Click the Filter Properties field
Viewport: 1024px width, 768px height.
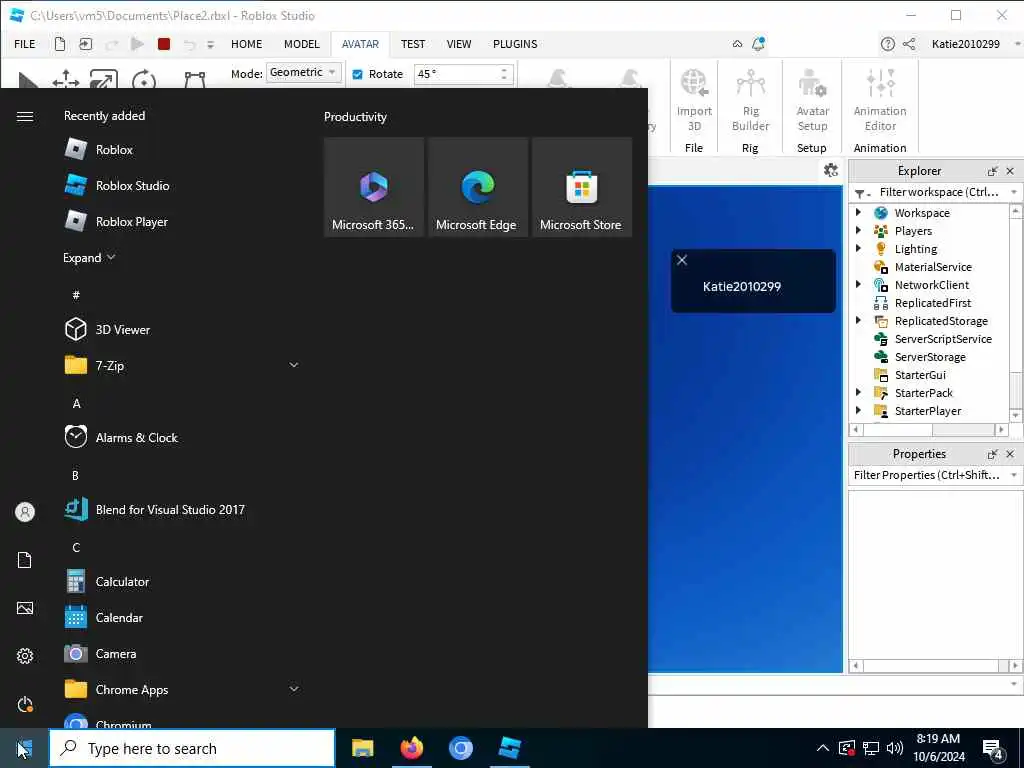coord(927,475)
